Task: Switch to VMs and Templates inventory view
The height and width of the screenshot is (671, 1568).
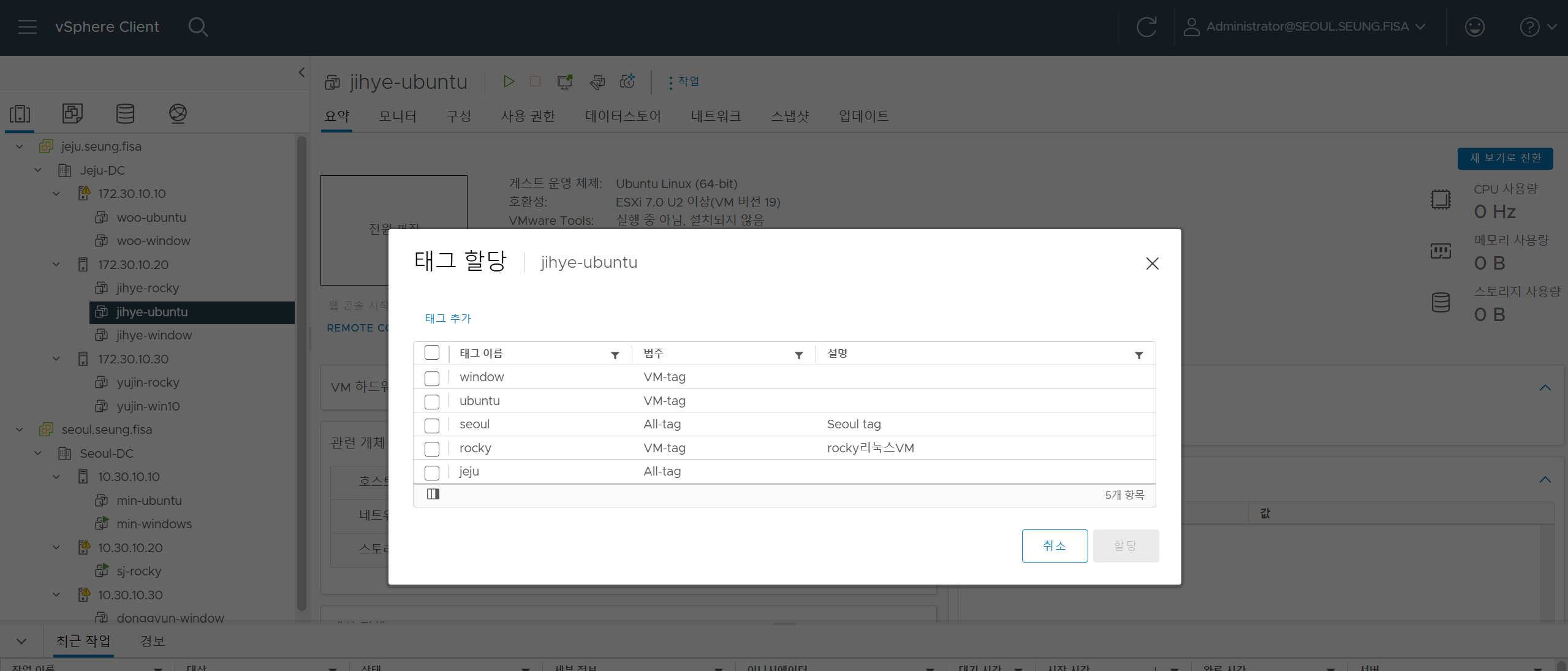Action: [x=72, y=113]
